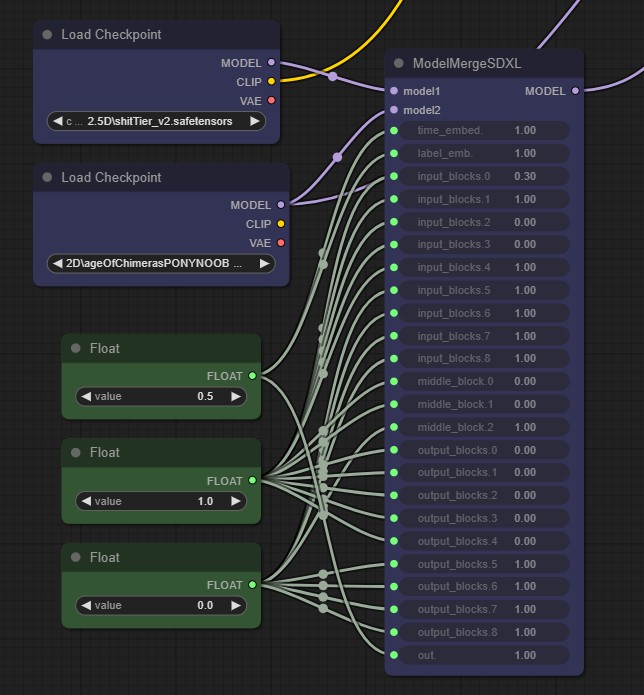Click the value 1.0 field in Float node

(161, 501)
